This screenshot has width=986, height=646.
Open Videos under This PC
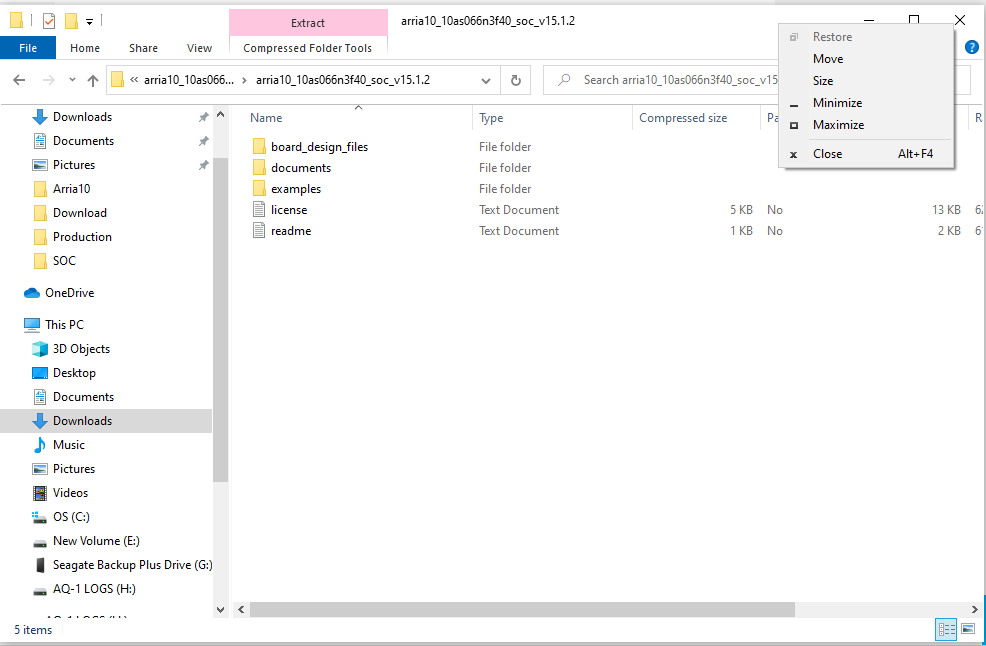(70, 493)
